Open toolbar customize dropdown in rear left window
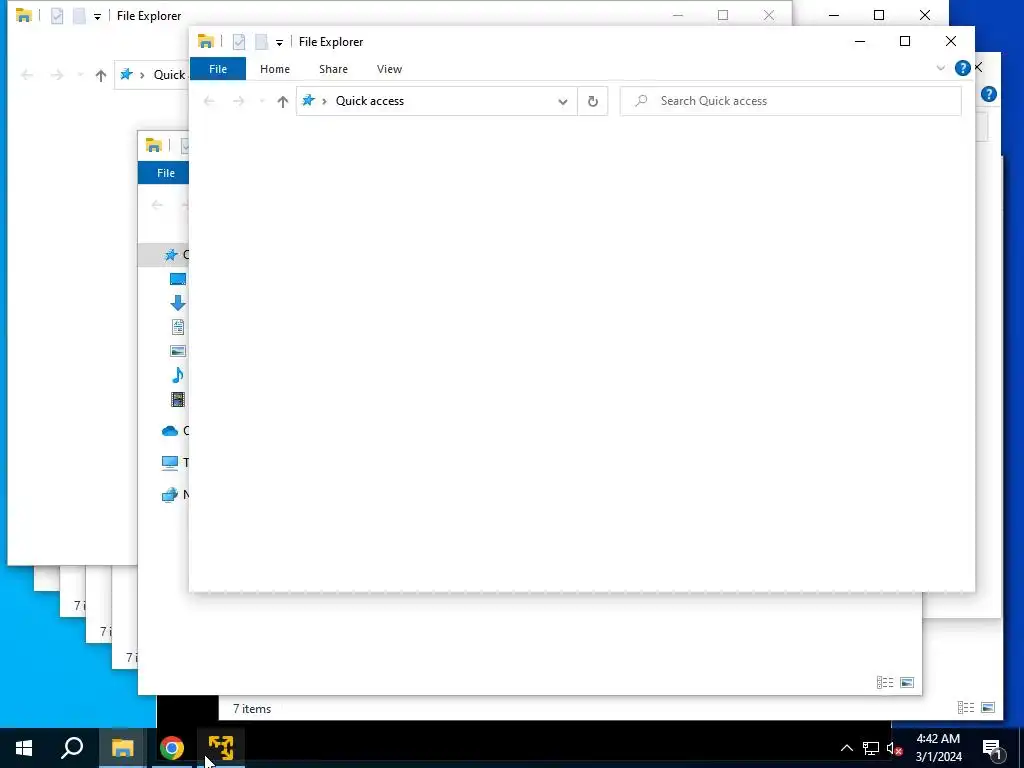 pyautogui.click(x=97, y=16)
